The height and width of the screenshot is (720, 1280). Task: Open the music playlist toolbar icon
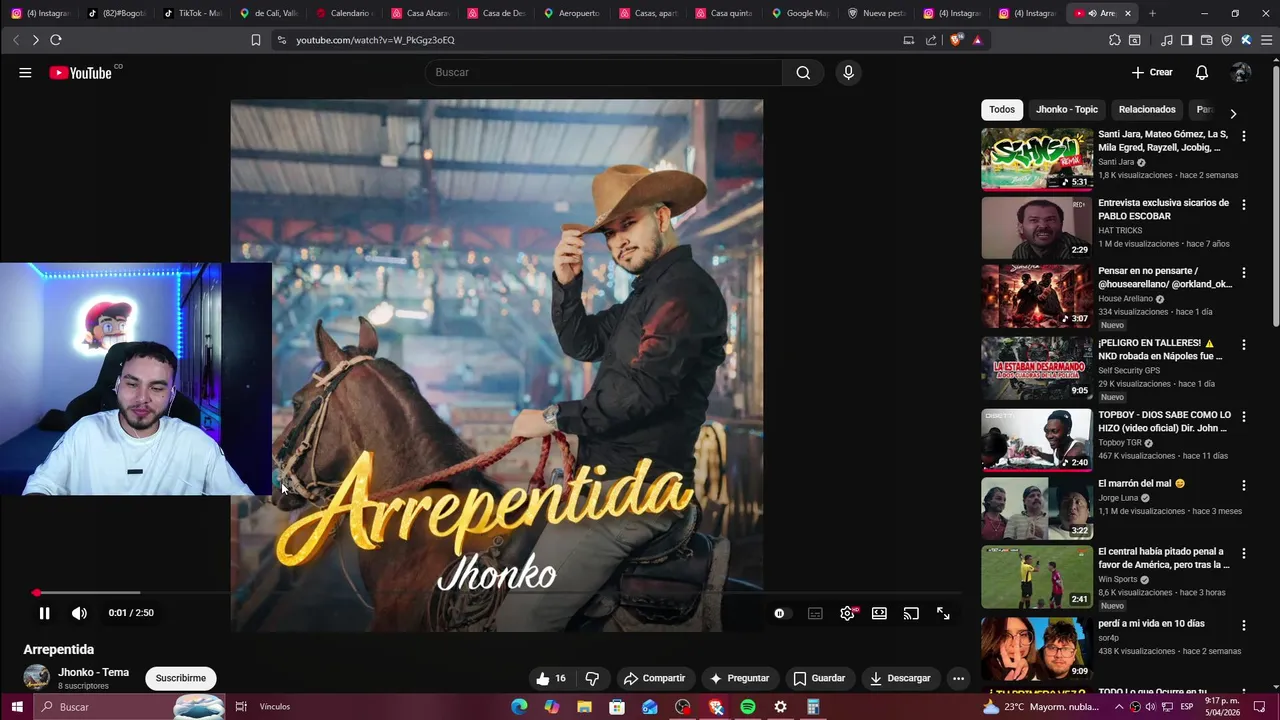[1166, 40]
